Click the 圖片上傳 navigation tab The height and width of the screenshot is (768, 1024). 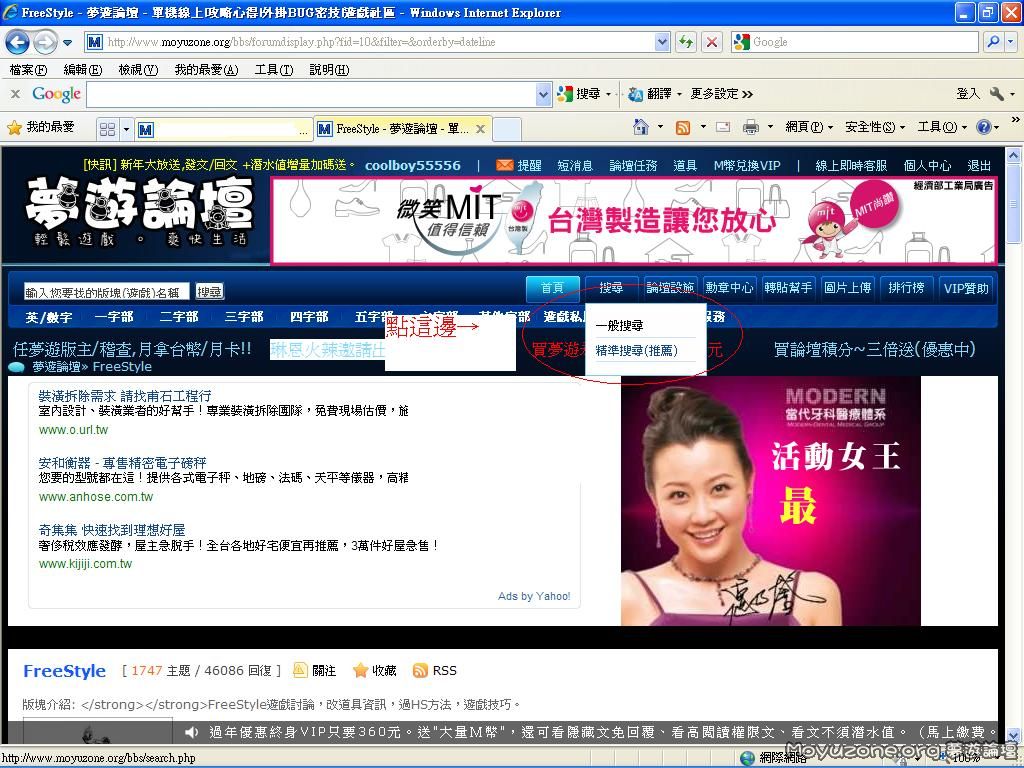tap(848, 288)
